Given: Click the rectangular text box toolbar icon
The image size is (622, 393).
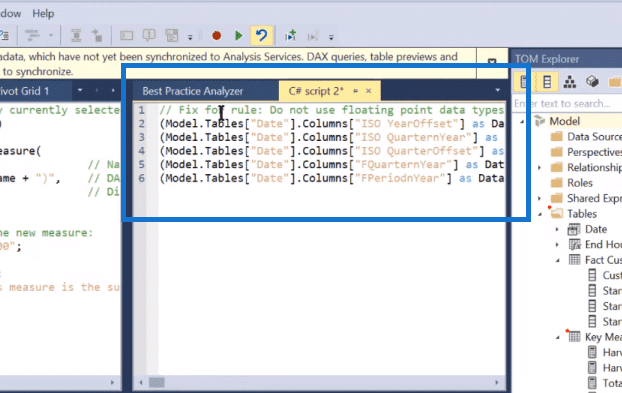Looking at the screenshot, I should tap(127, 36).
